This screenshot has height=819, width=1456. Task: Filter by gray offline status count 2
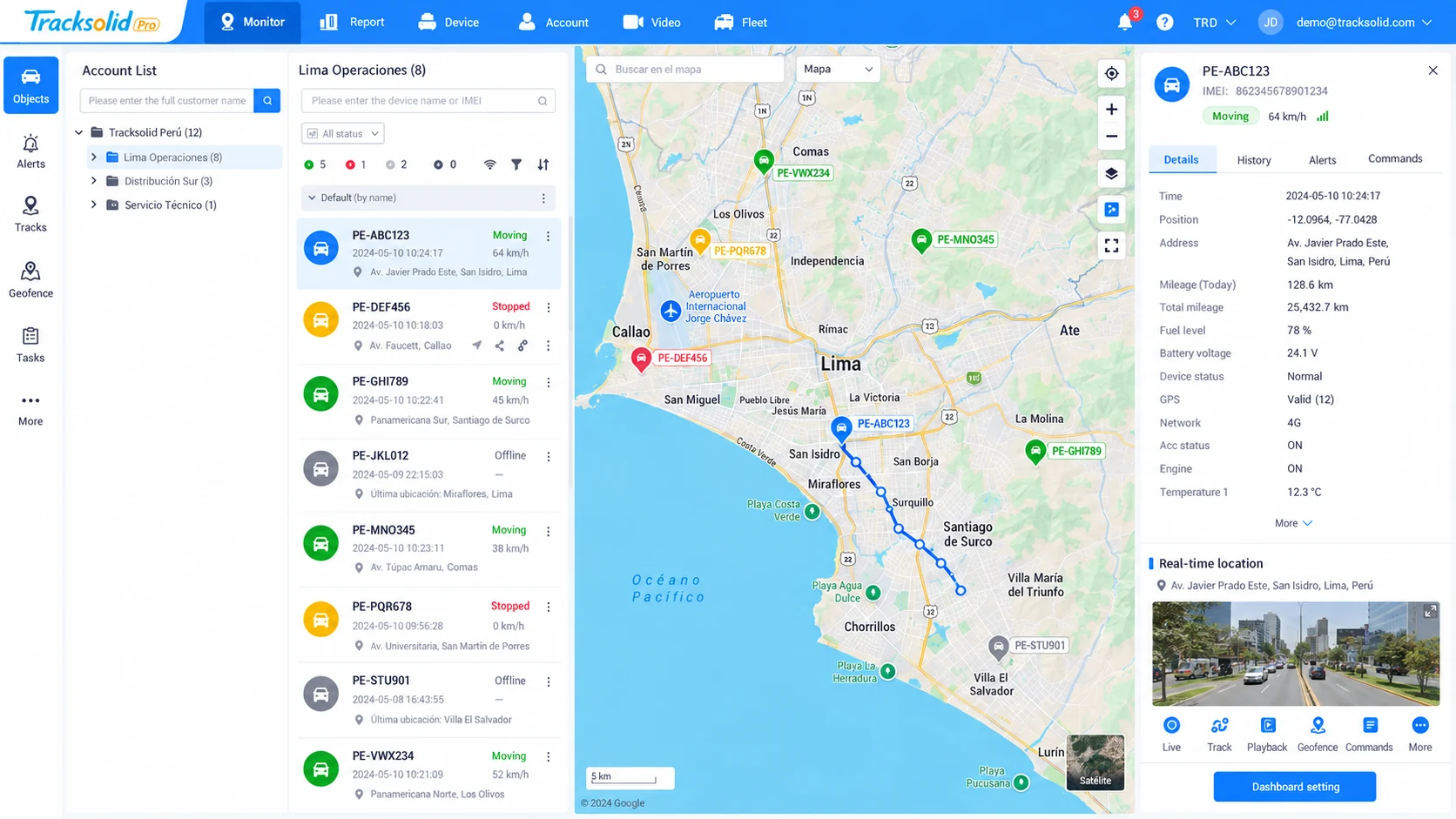[396, 164]
